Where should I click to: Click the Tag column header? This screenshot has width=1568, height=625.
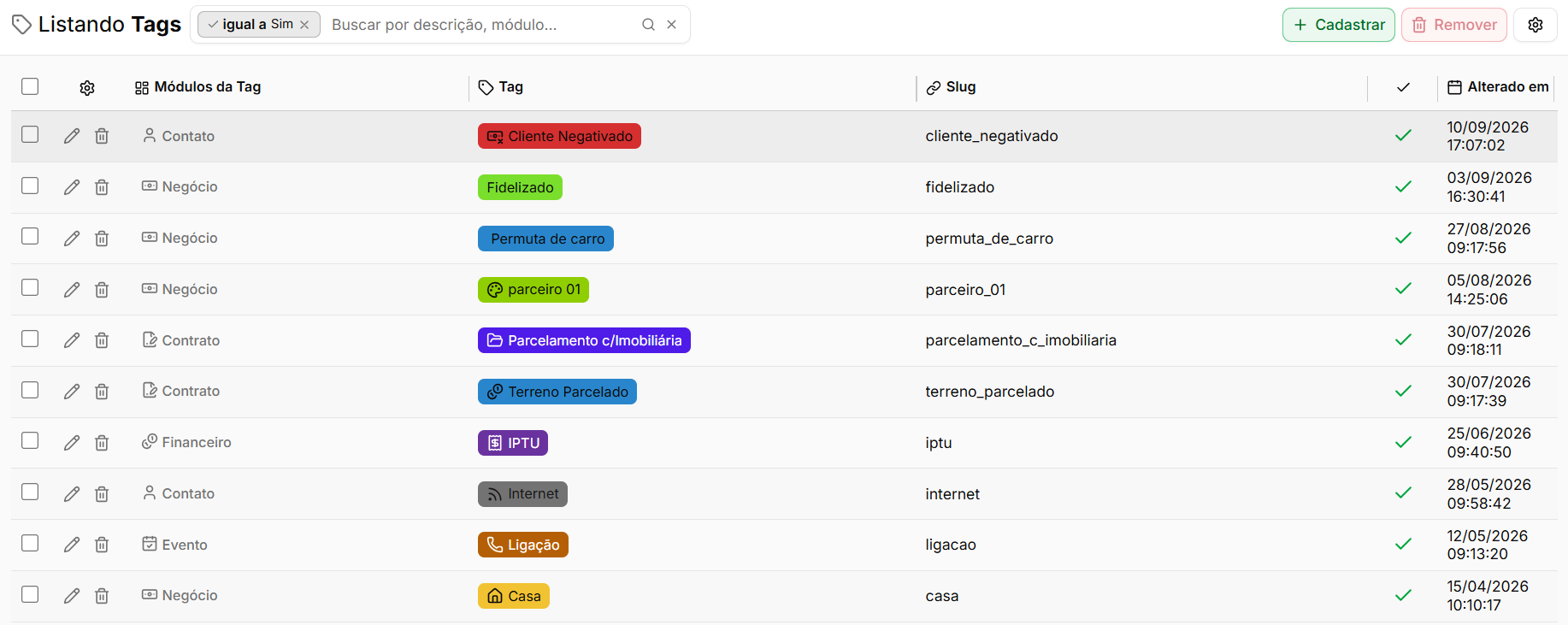coord(500,87)
